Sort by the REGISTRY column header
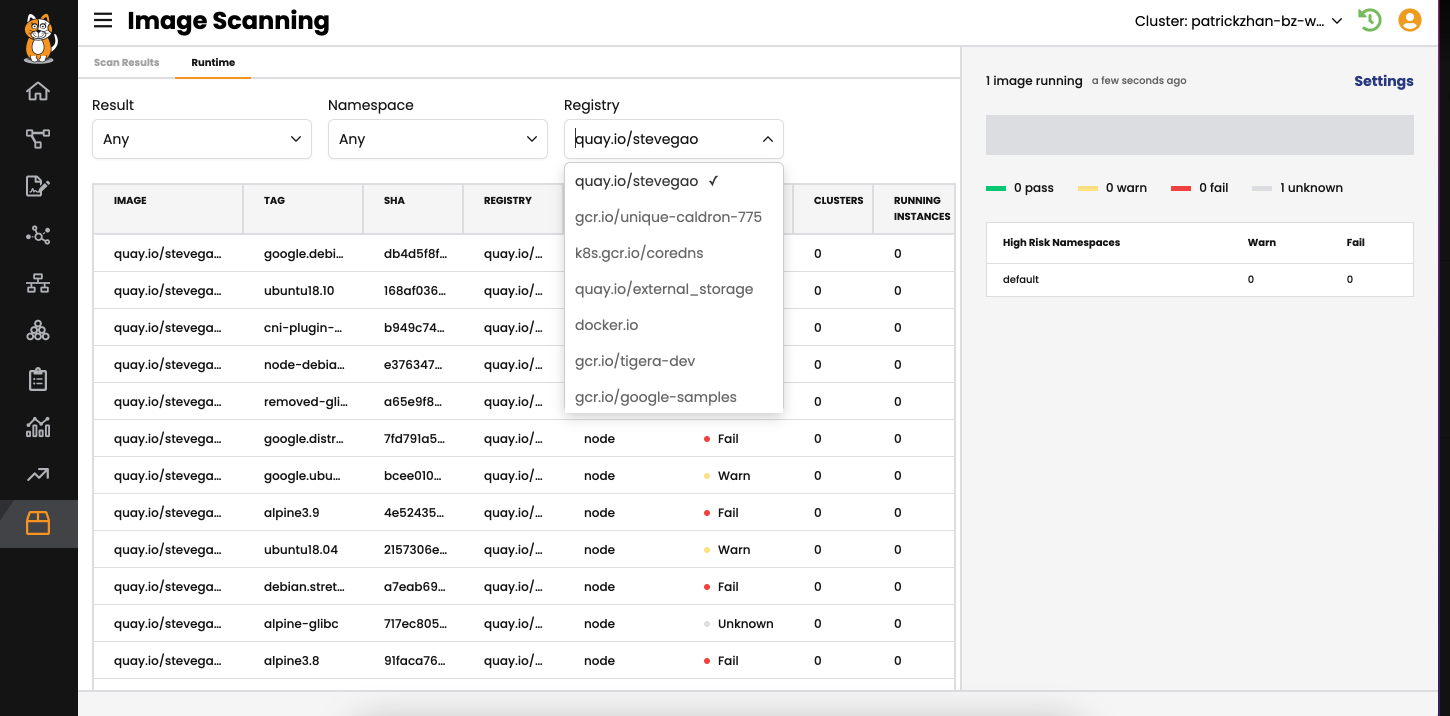The image size is (1450, 716). point(513,208)
